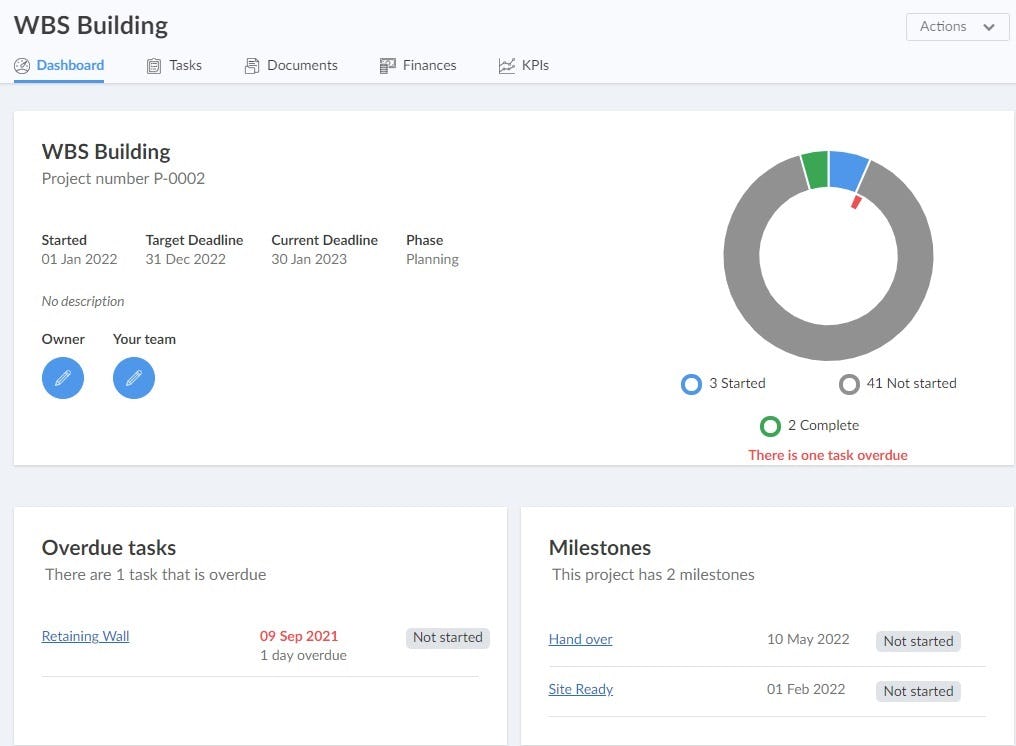Screen dimensions: 1016x746
Task: Click the Dashboard gauge icon
Action: (x=22, y=66)
